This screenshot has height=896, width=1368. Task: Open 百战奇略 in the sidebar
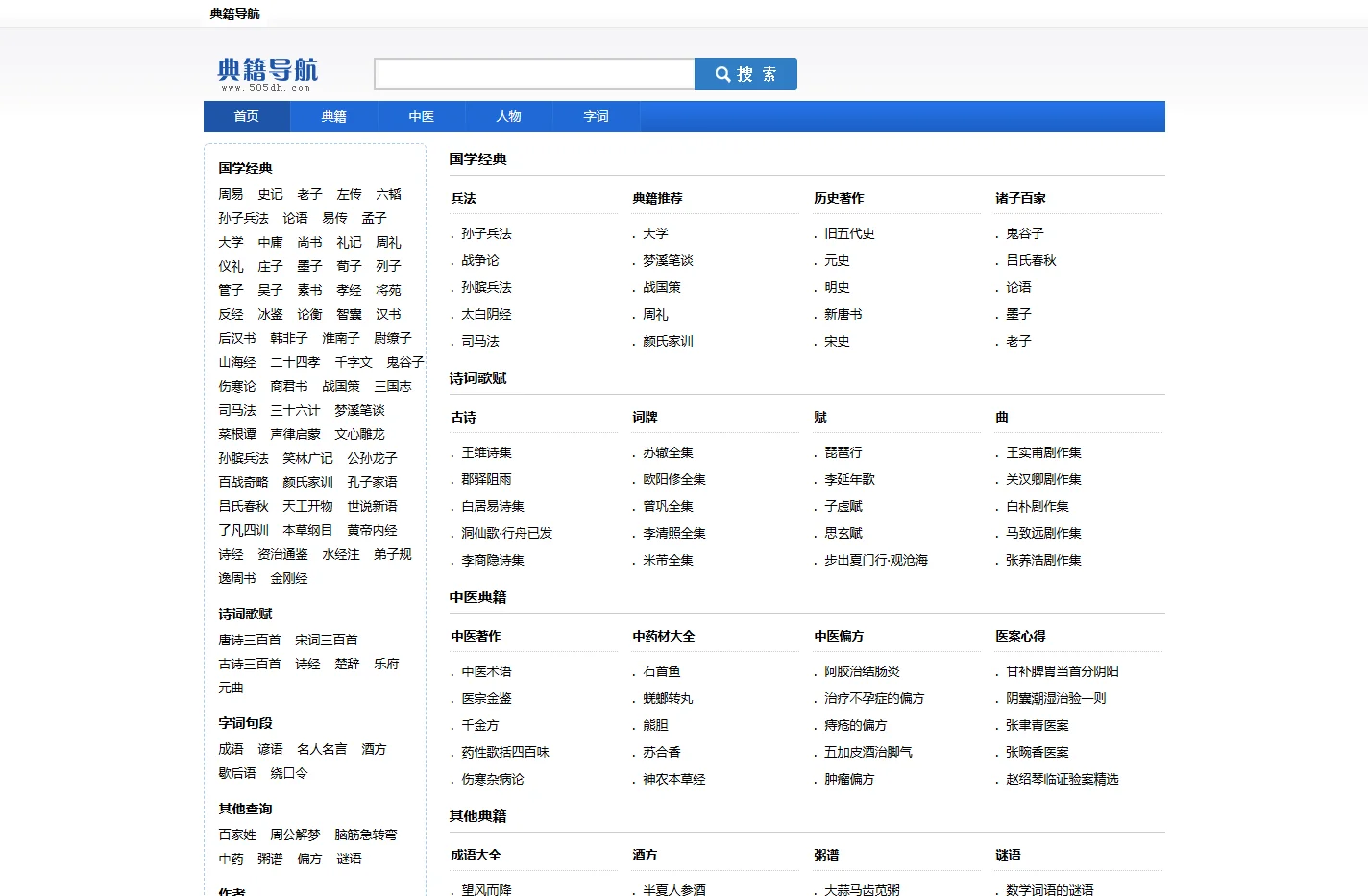(243, 482)
